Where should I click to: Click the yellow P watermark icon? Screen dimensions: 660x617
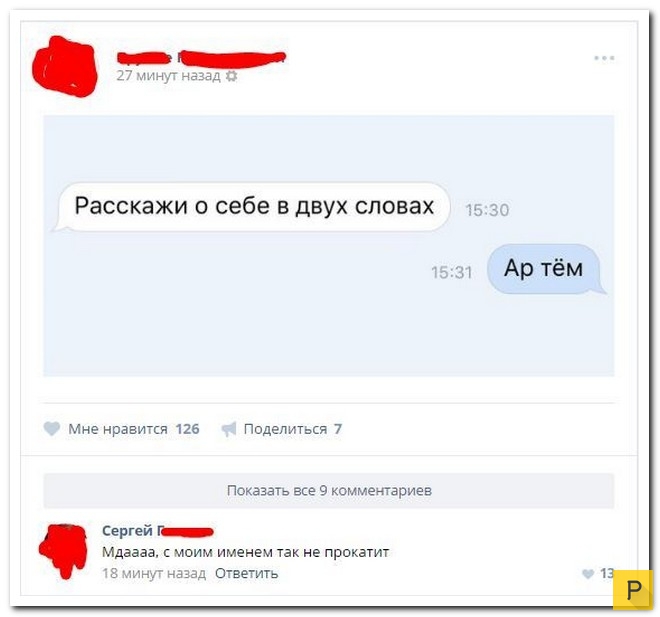click(633, 590)
